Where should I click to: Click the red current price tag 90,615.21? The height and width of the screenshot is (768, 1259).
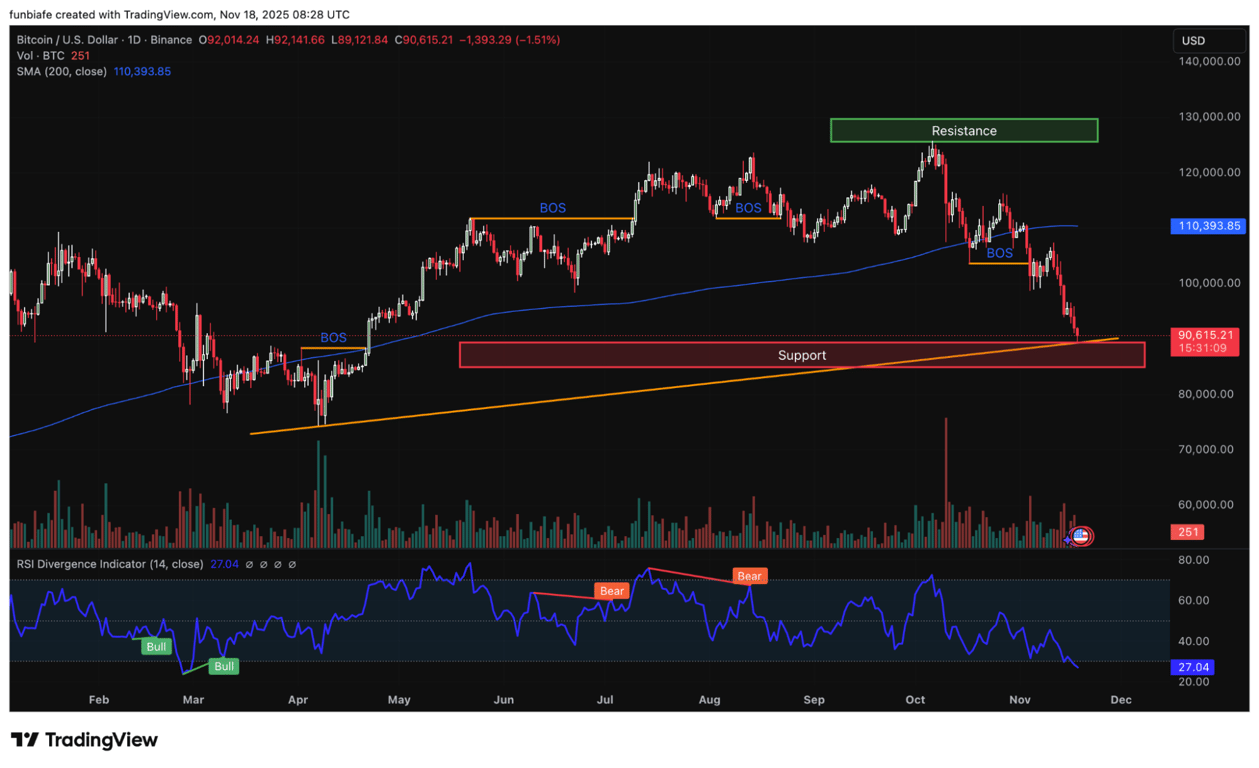pyautogui.click(x=1205, y=337)
